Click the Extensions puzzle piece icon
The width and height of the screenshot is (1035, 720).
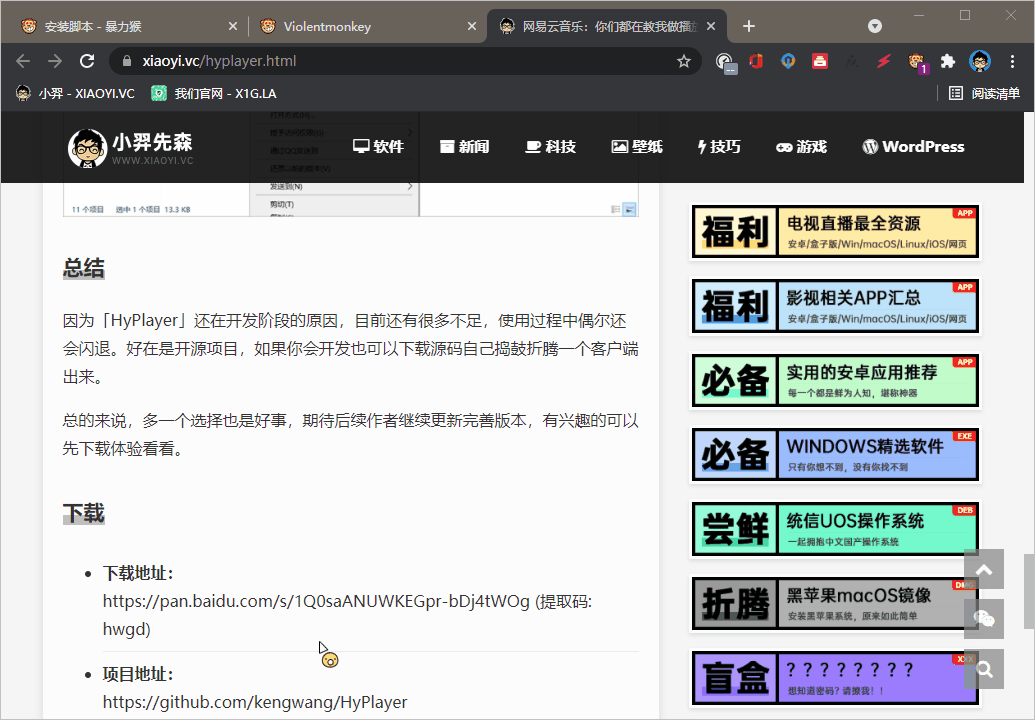tap(948, 61)
